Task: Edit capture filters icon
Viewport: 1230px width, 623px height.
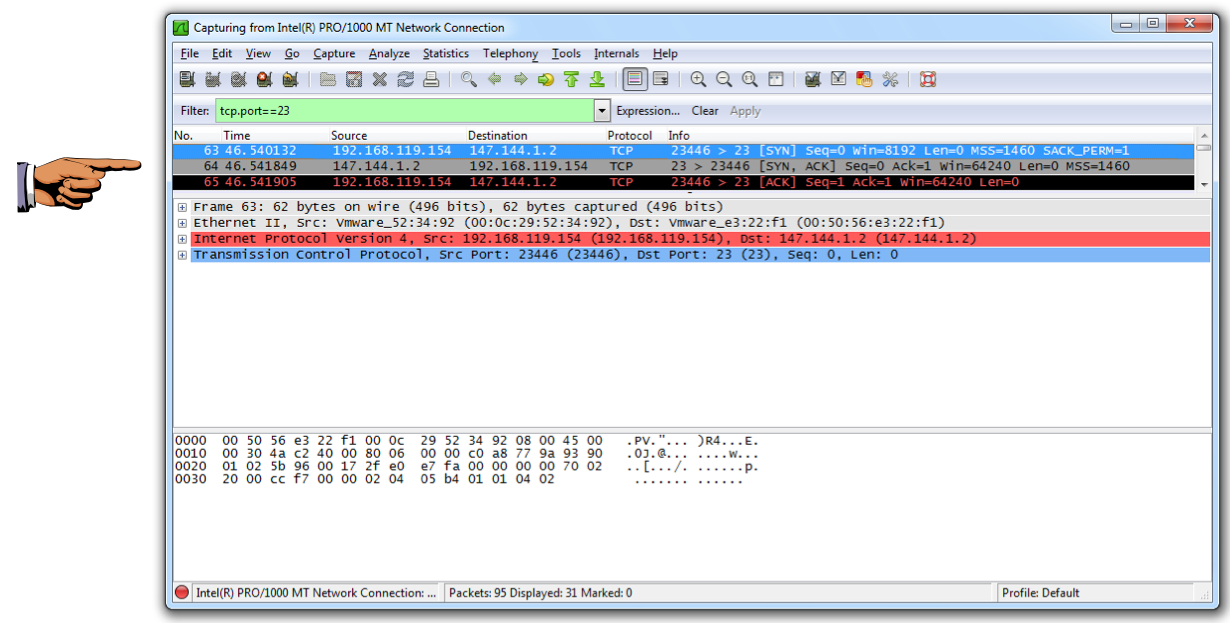Action: pyautogui.click(x=813, y=80)
